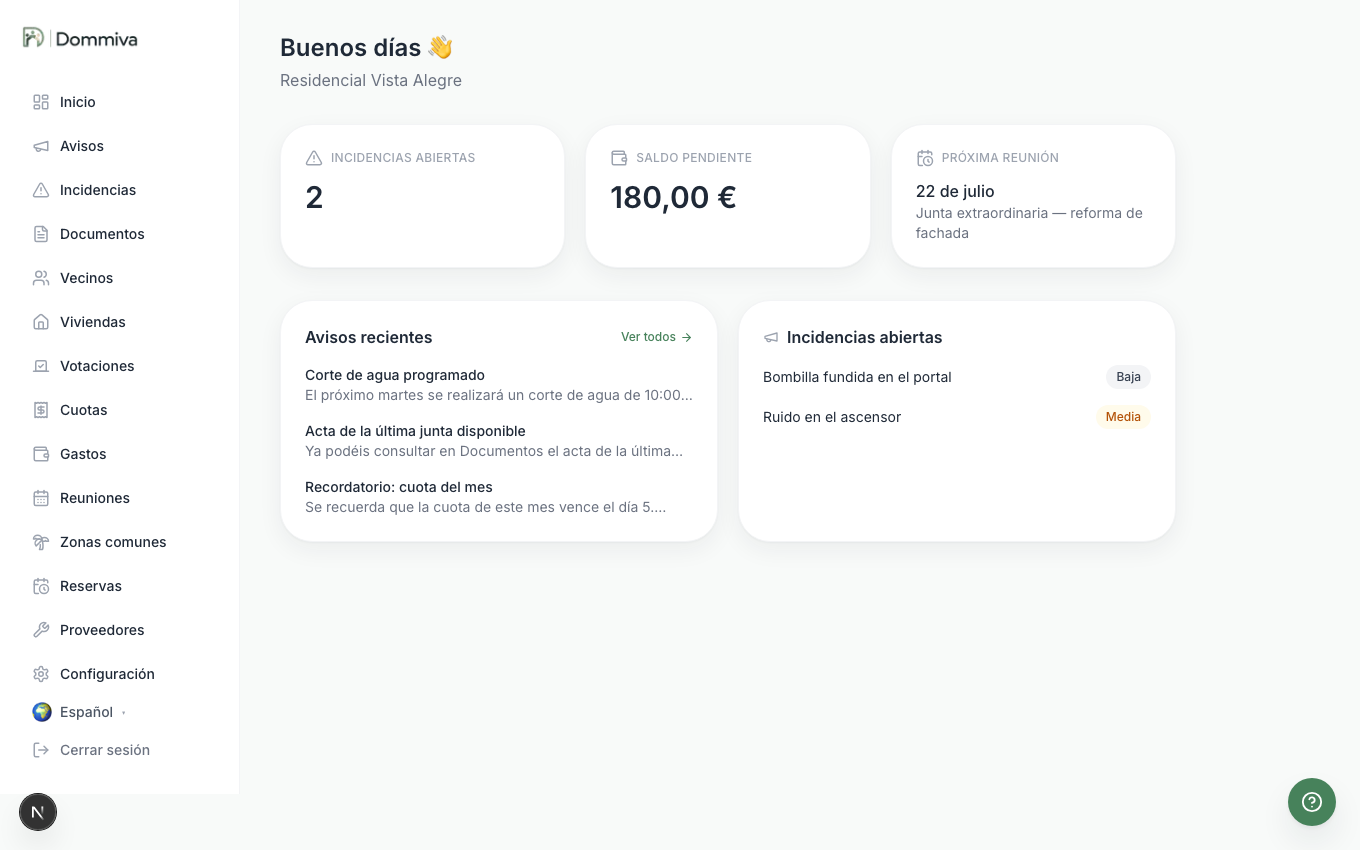Image resolution: width=1360 pixels, height=850 pixels.
Task: Click the globe icon next to Español
Action: (42, 712)
